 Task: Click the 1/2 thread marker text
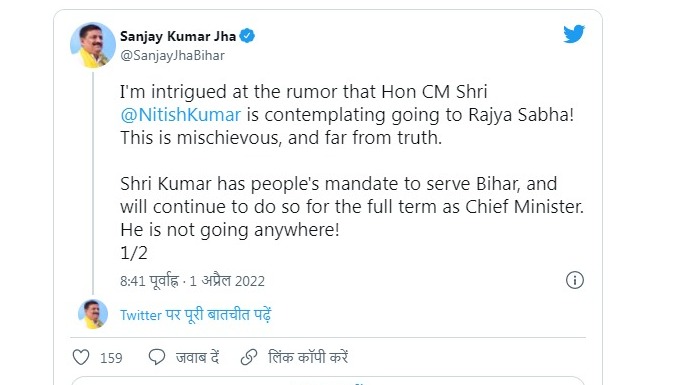point(134,253)
